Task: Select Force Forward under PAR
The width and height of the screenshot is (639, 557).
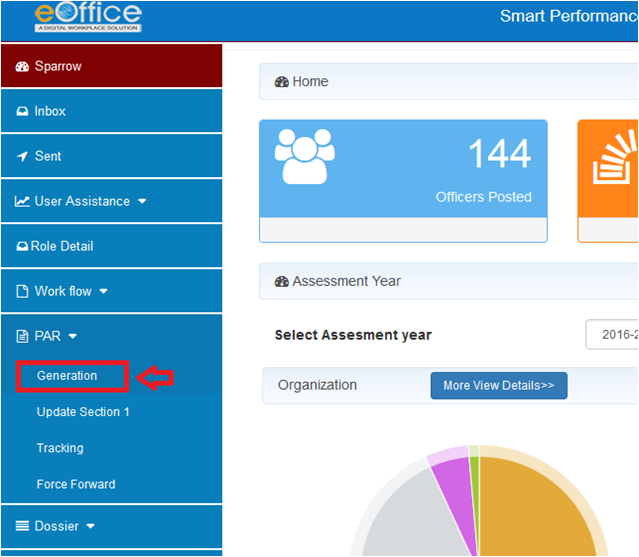Action: tap(76, 484)
